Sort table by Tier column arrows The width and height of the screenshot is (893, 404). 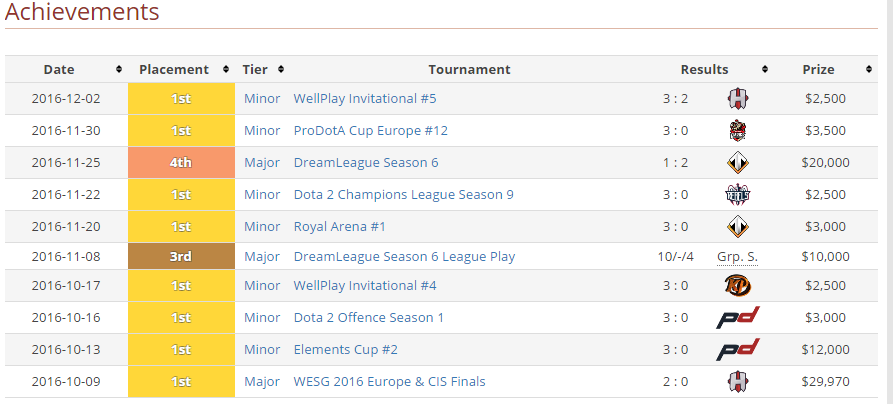tap(281, 70)
